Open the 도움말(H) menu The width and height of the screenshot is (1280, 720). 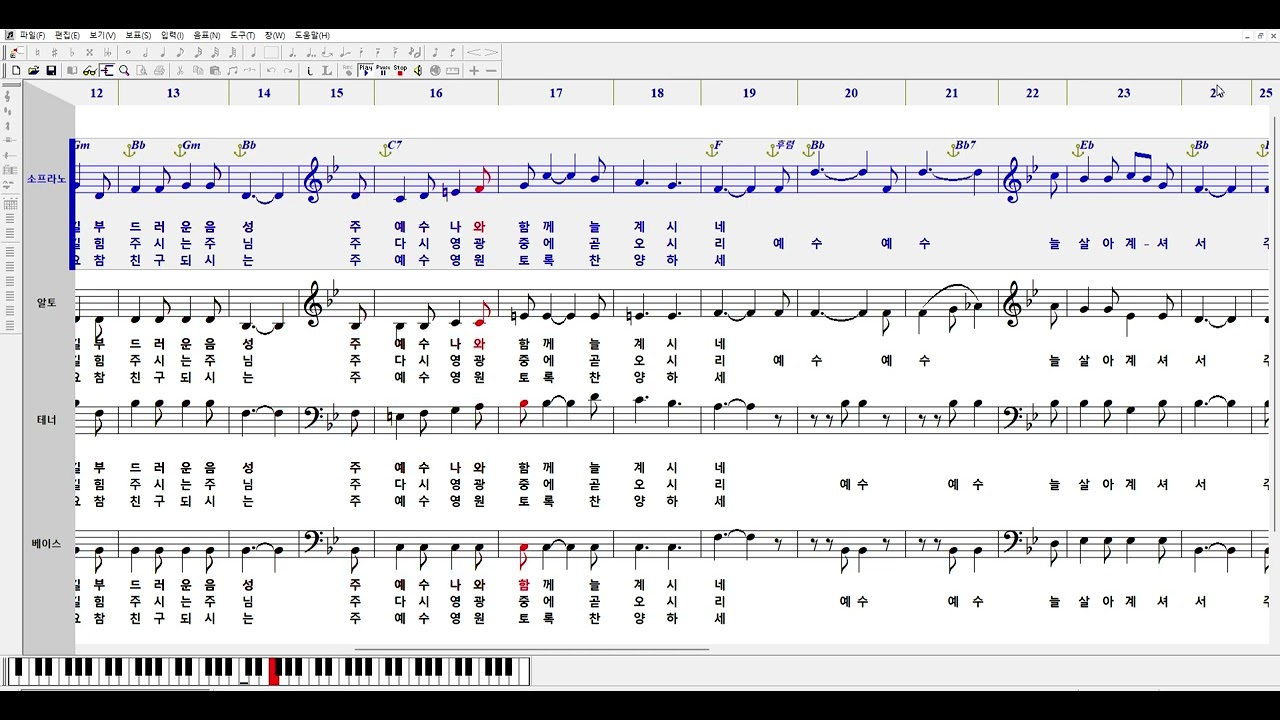click(312, 35)
